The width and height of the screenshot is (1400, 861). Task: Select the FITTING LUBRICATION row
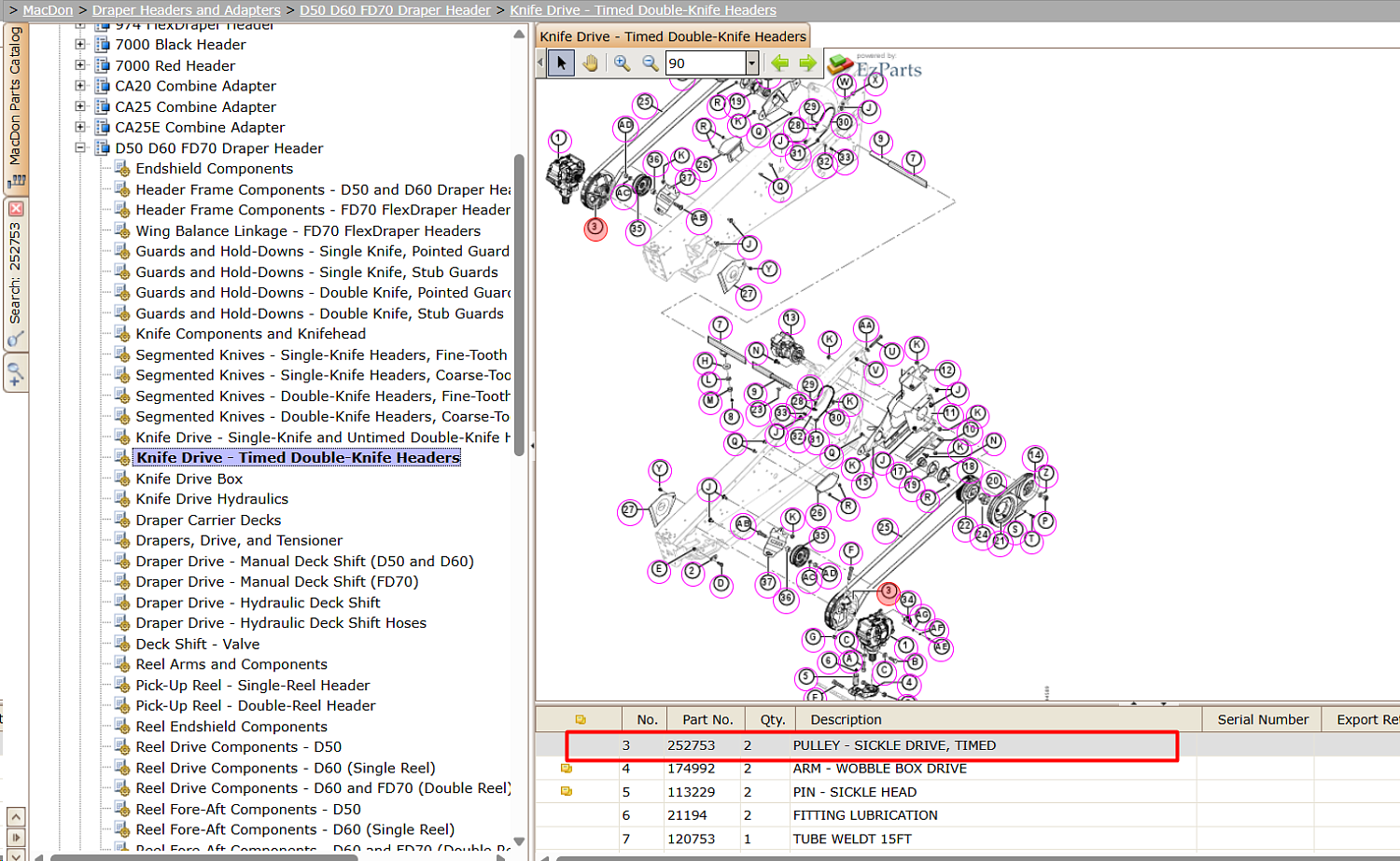[967, 815]
